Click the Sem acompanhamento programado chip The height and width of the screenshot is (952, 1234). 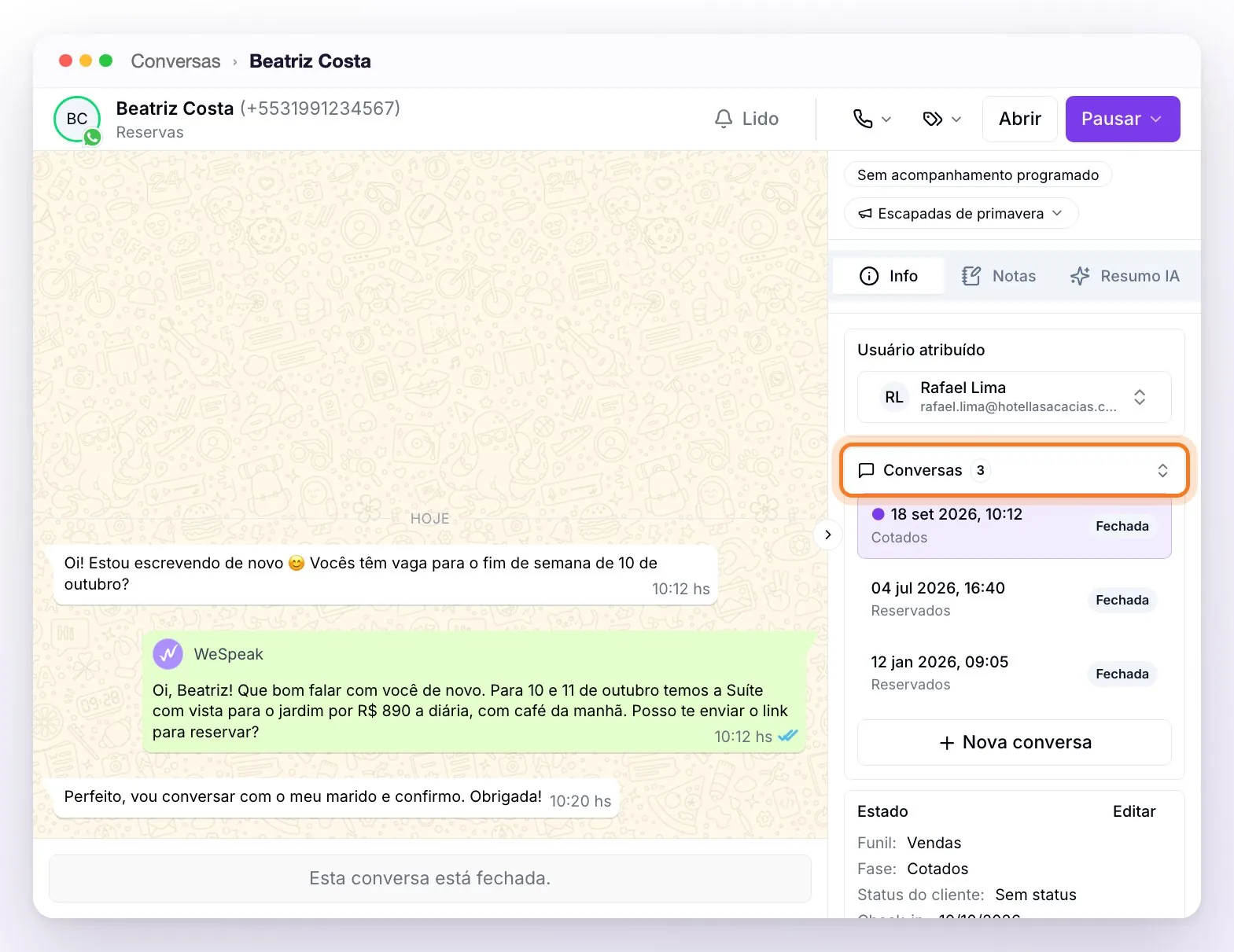pos(978,175)
